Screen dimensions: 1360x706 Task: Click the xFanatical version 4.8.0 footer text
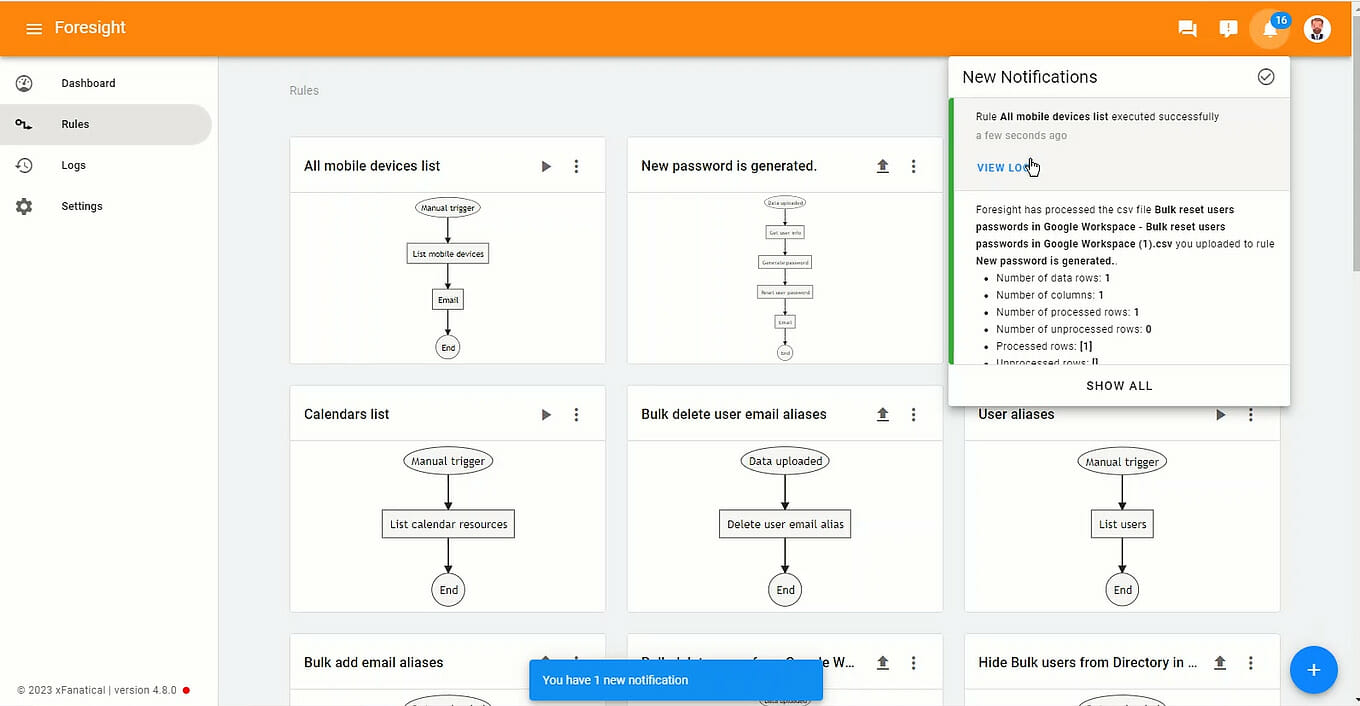point(97,690)
